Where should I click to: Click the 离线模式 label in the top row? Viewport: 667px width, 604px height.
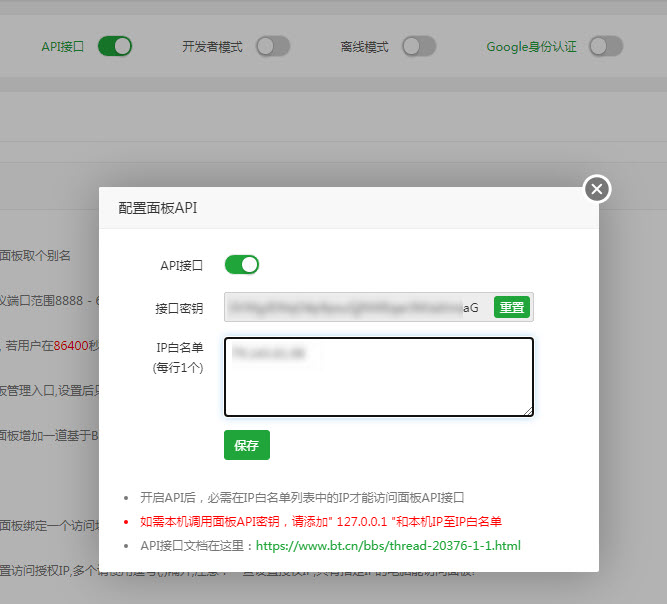pos(364,46)
